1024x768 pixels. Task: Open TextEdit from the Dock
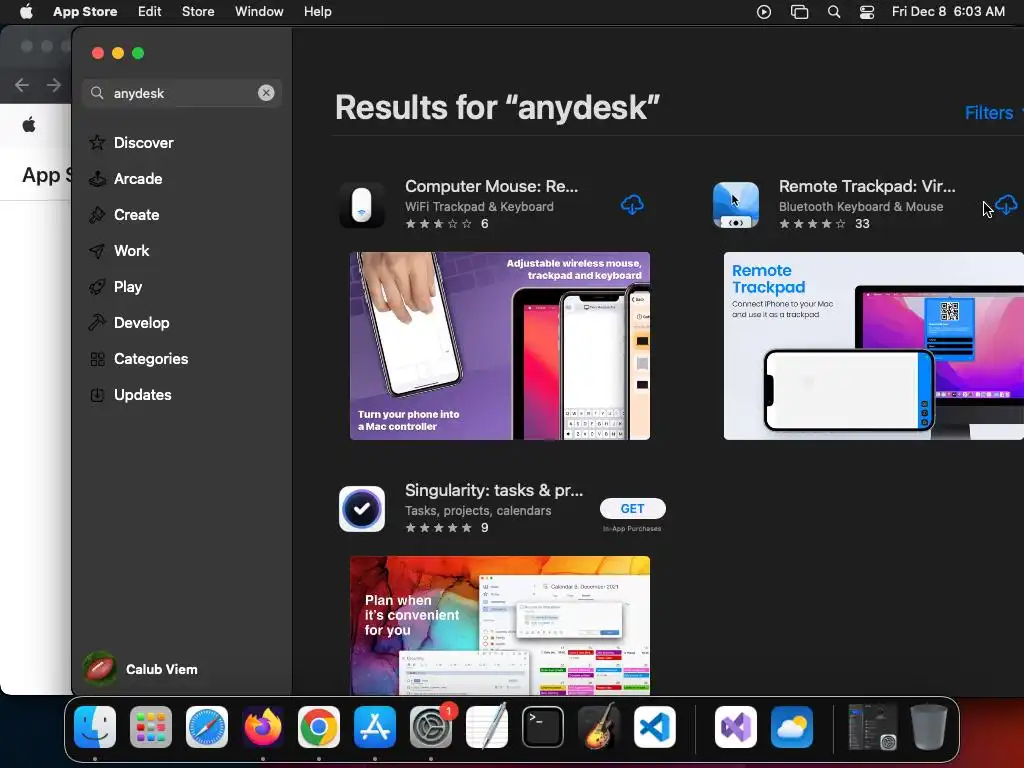(487, 726)
